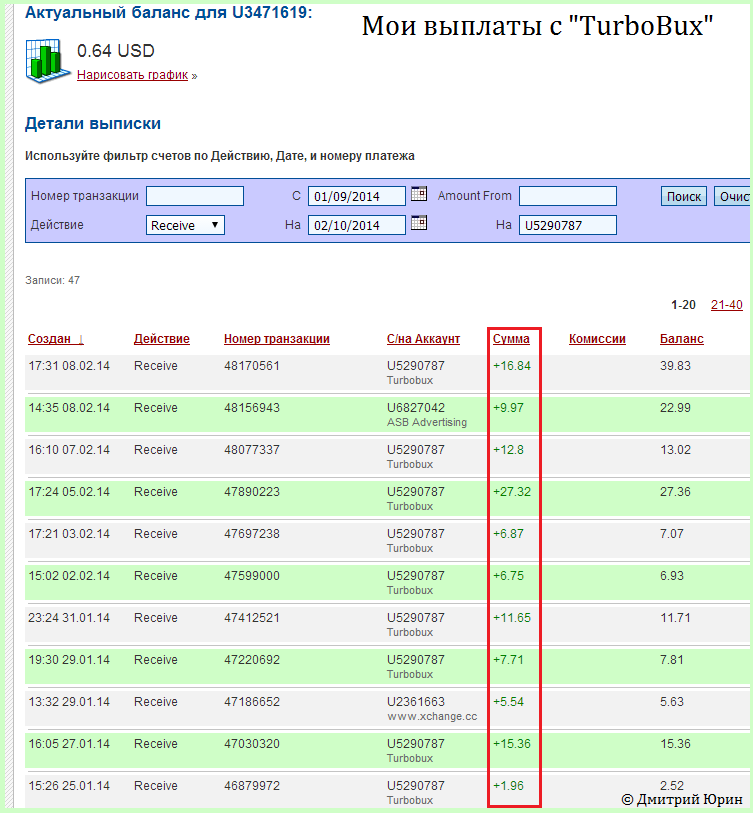
Task: Click the amount +15.36
Action: point(512,744)
